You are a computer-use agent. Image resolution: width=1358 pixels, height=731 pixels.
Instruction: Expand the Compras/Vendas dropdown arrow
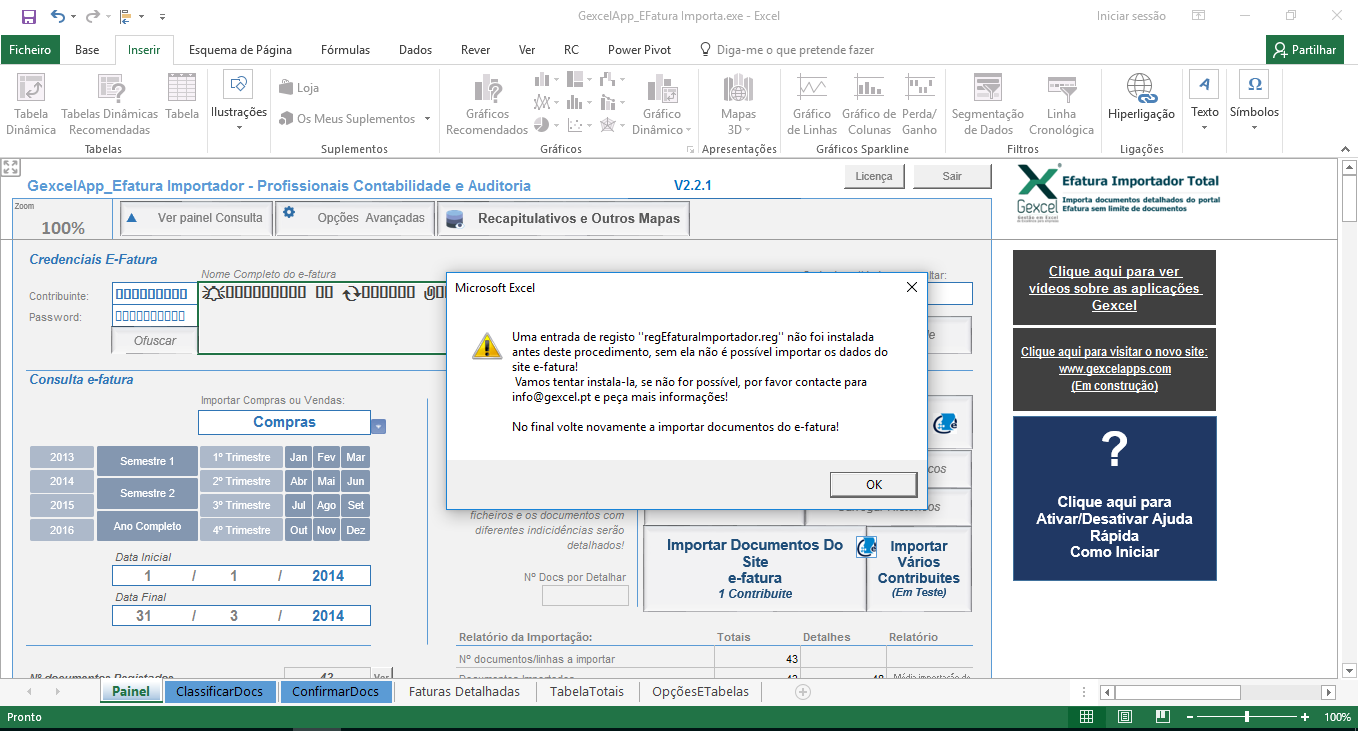tap(378, 425)
